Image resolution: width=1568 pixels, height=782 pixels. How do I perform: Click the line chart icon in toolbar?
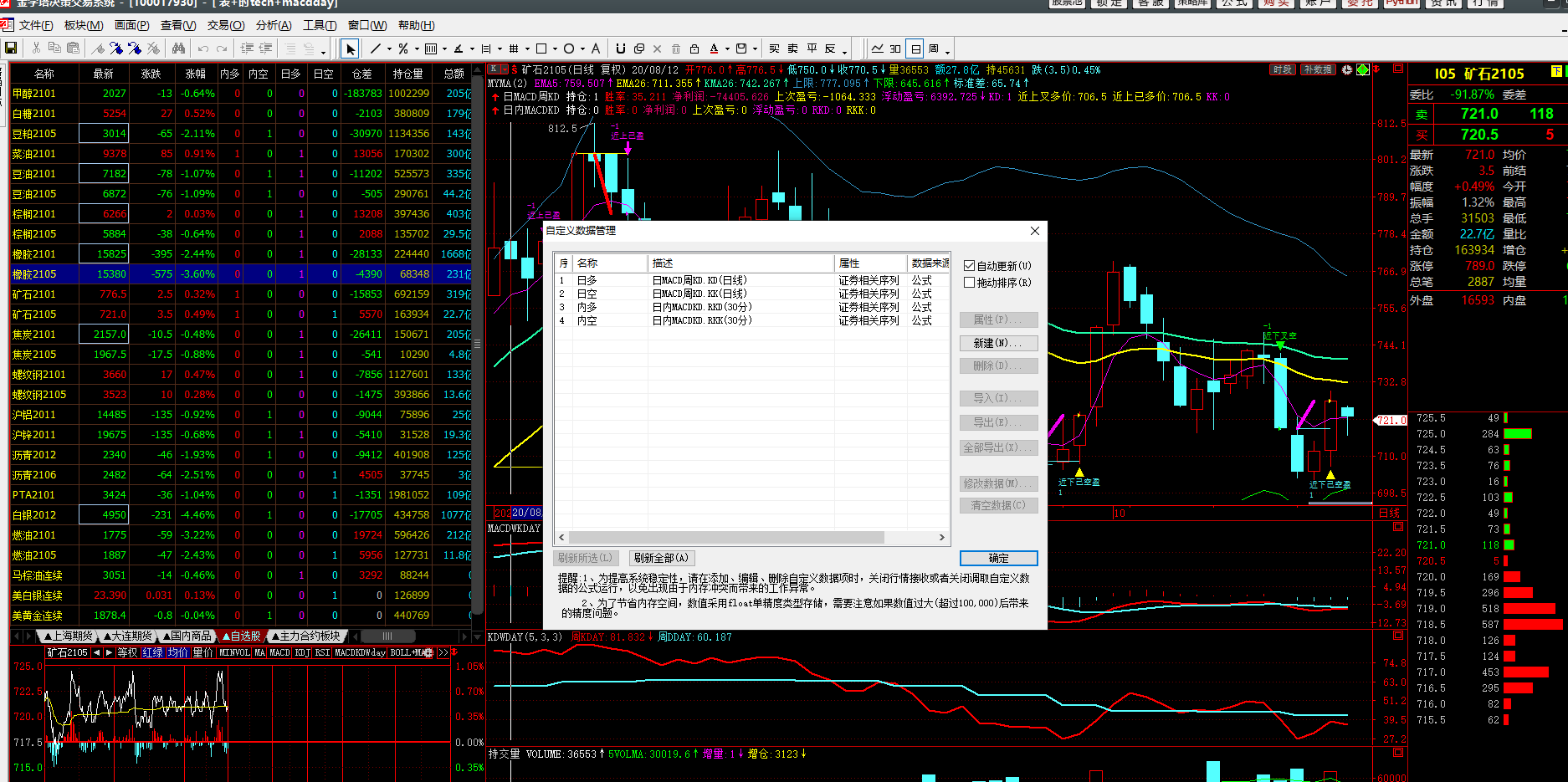877,49
